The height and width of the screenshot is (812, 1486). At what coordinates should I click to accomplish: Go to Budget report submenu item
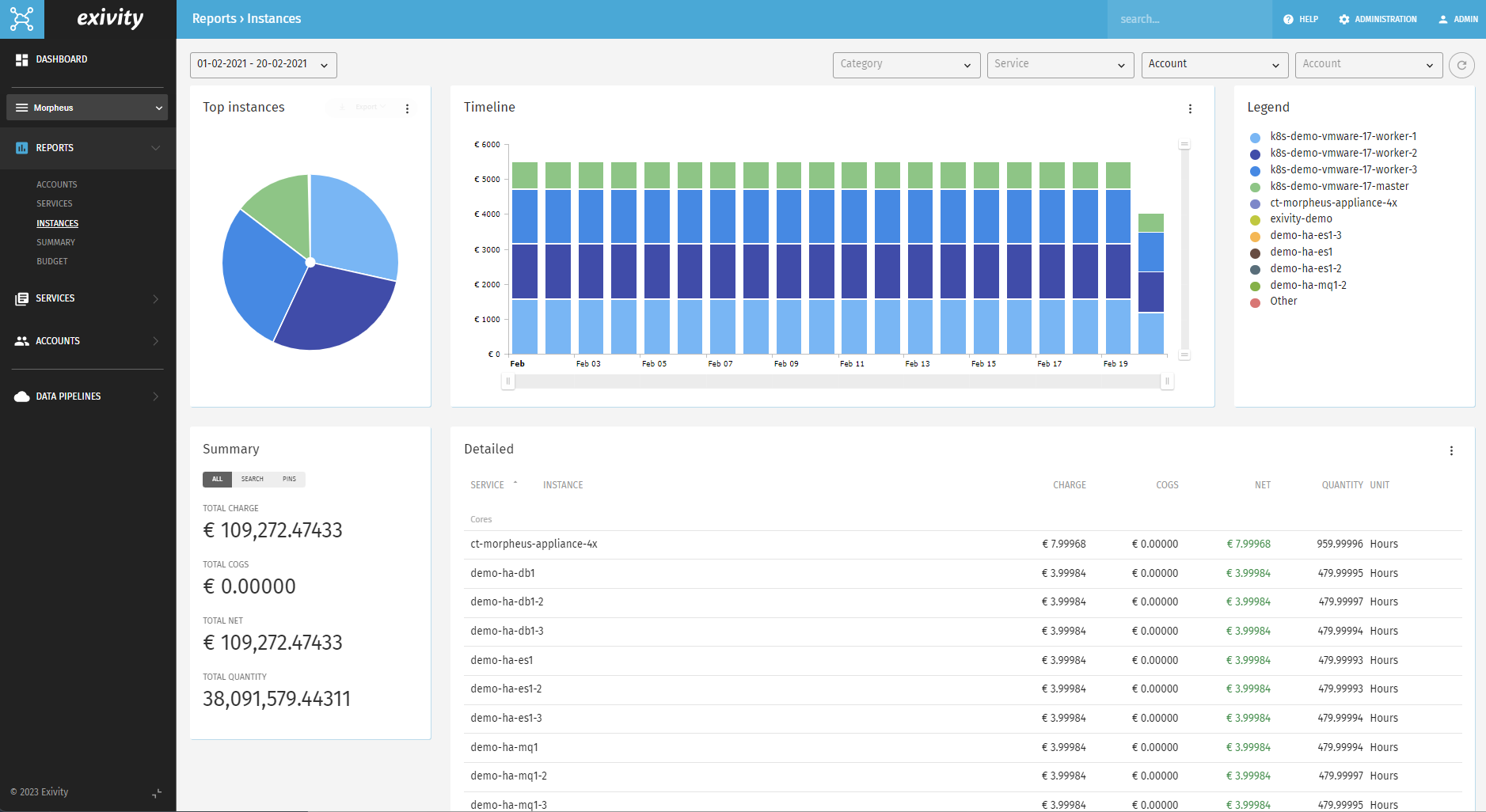[52, 261]
